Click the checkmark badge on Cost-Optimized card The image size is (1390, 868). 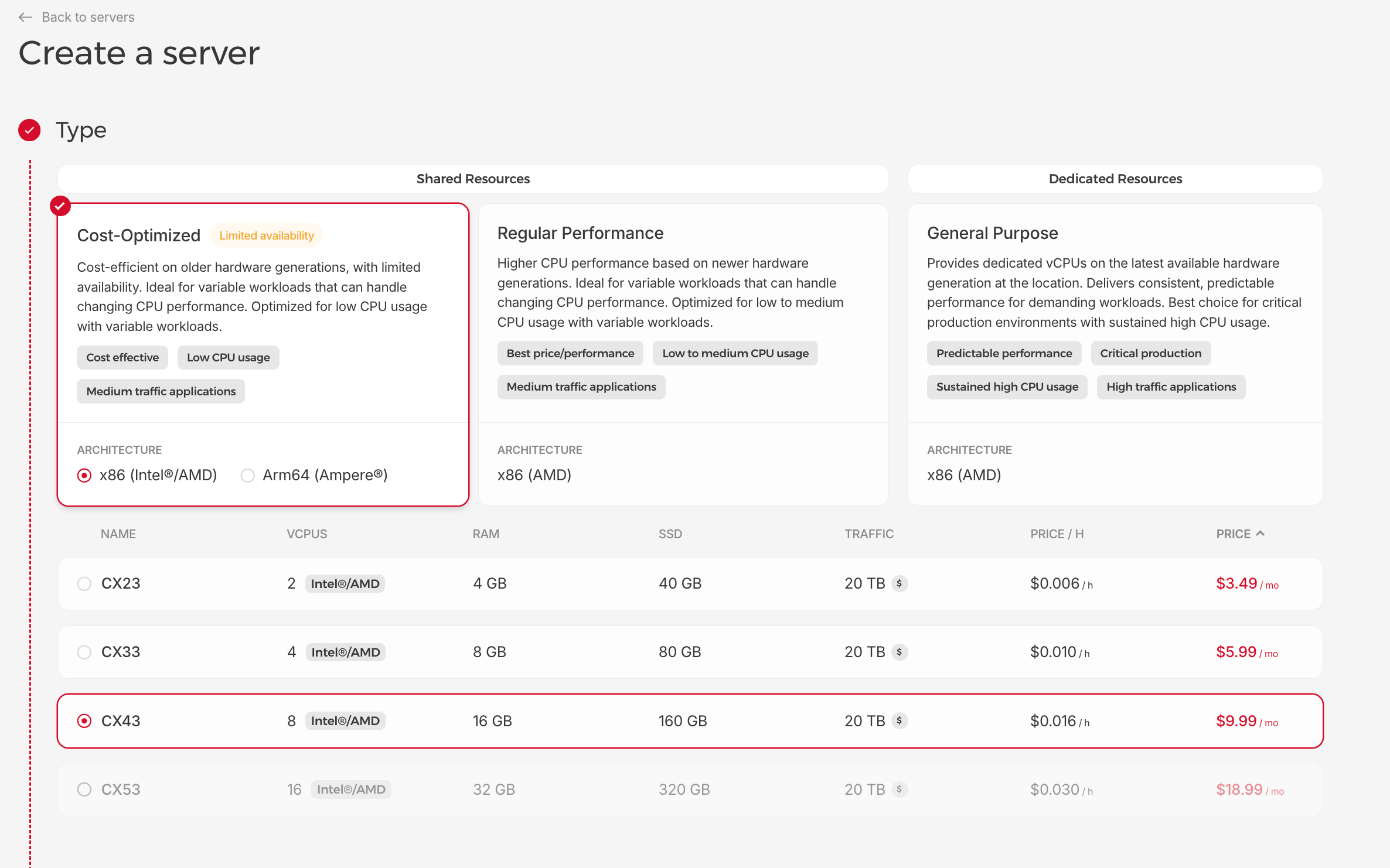coord(60,206)
